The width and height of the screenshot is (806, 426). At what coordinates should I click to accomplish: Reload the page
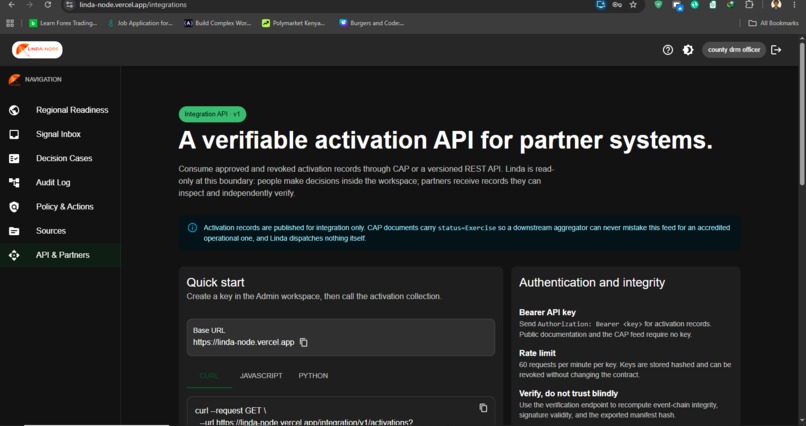tap(48, 5)
